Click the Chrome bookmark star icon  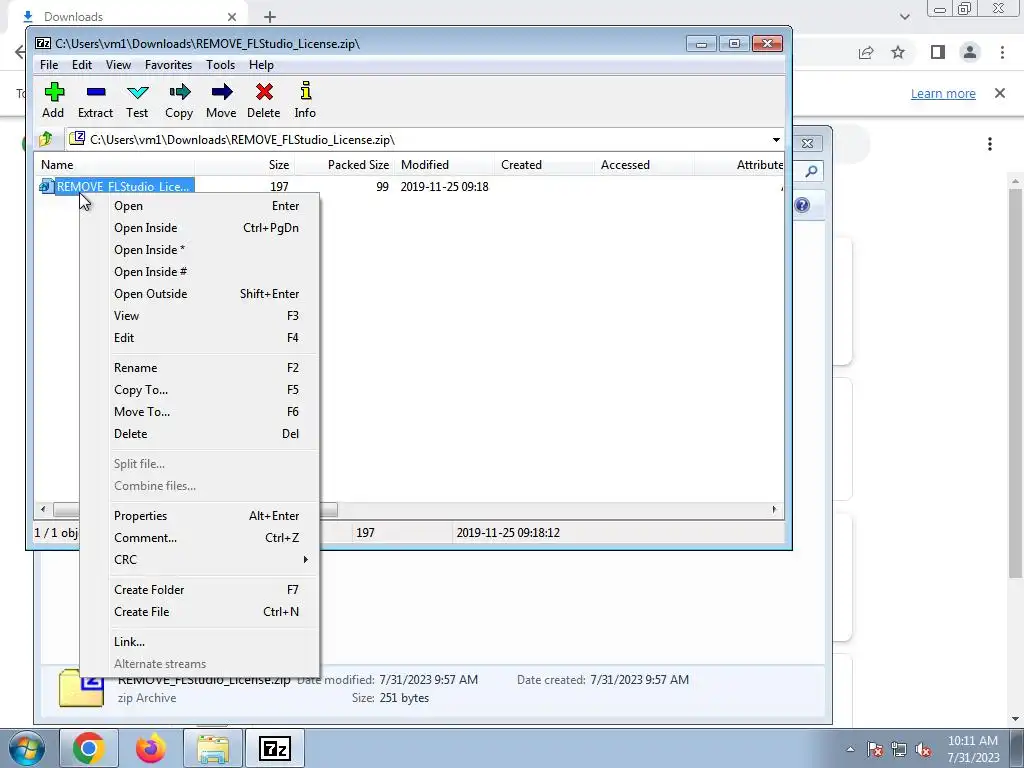[898, 52]
